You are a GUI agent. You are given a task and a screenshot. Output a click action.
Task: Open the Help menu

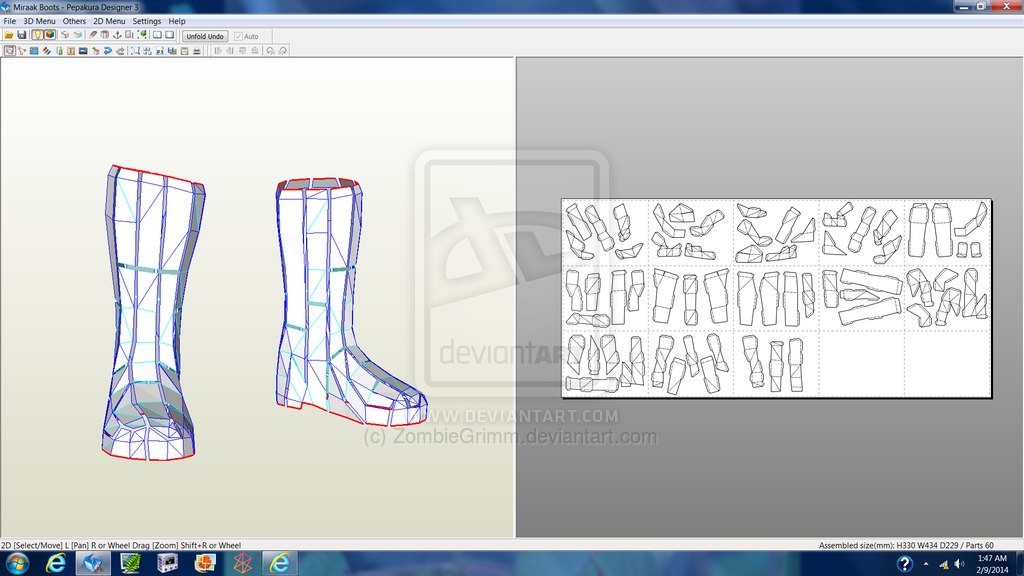pyautogui.click(x=177, y=21)
